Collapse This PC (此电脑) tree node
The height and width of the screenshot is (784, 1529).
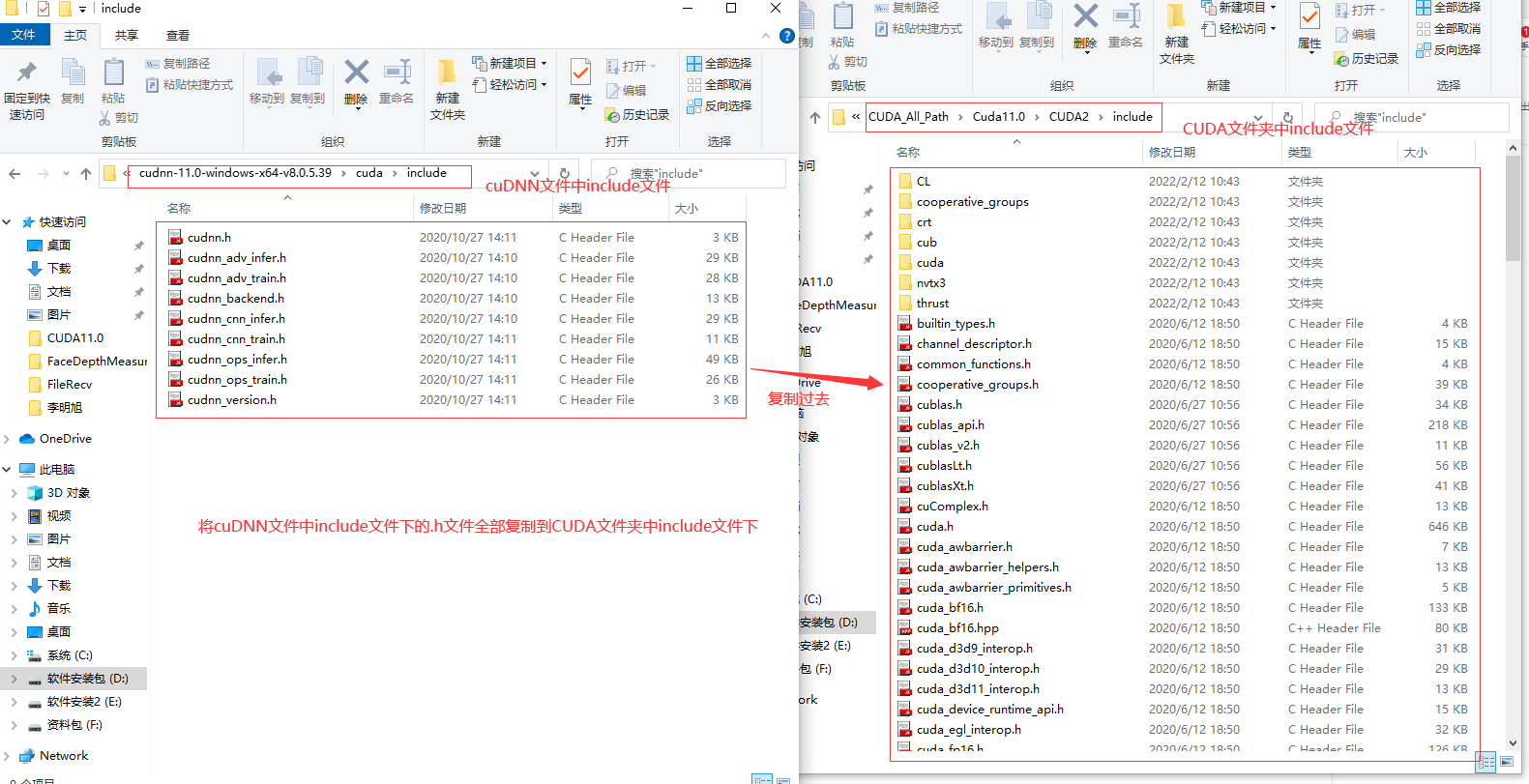[x=7, y=470]
